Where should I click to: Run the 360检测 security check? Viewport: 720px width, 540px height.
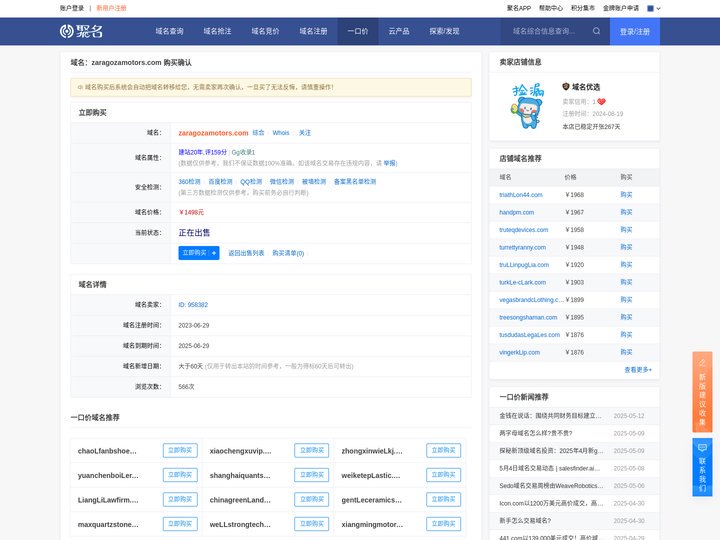point(189,181)
